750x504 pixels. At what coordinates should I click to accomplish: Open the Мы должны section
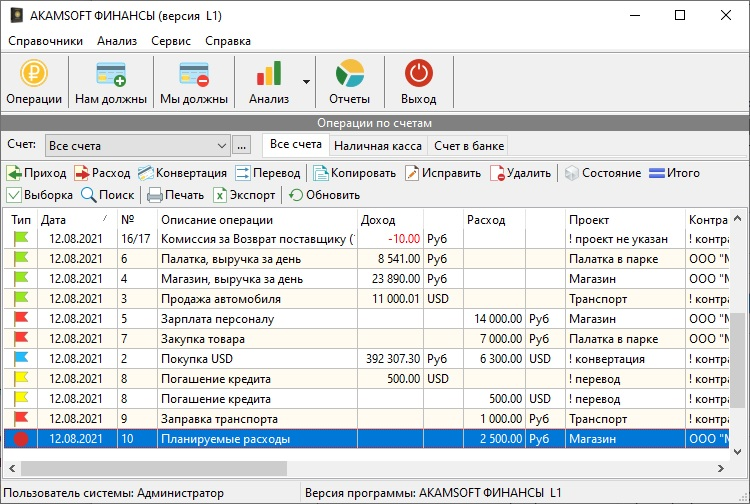(194, 82)
